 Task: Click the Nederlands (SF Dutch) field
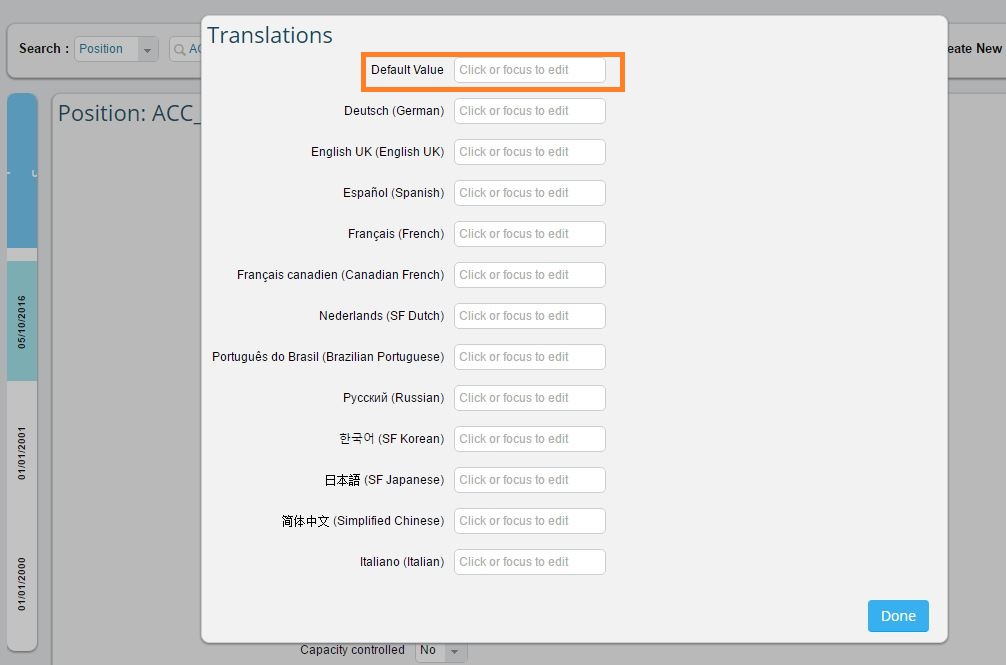tap(529, 316)
